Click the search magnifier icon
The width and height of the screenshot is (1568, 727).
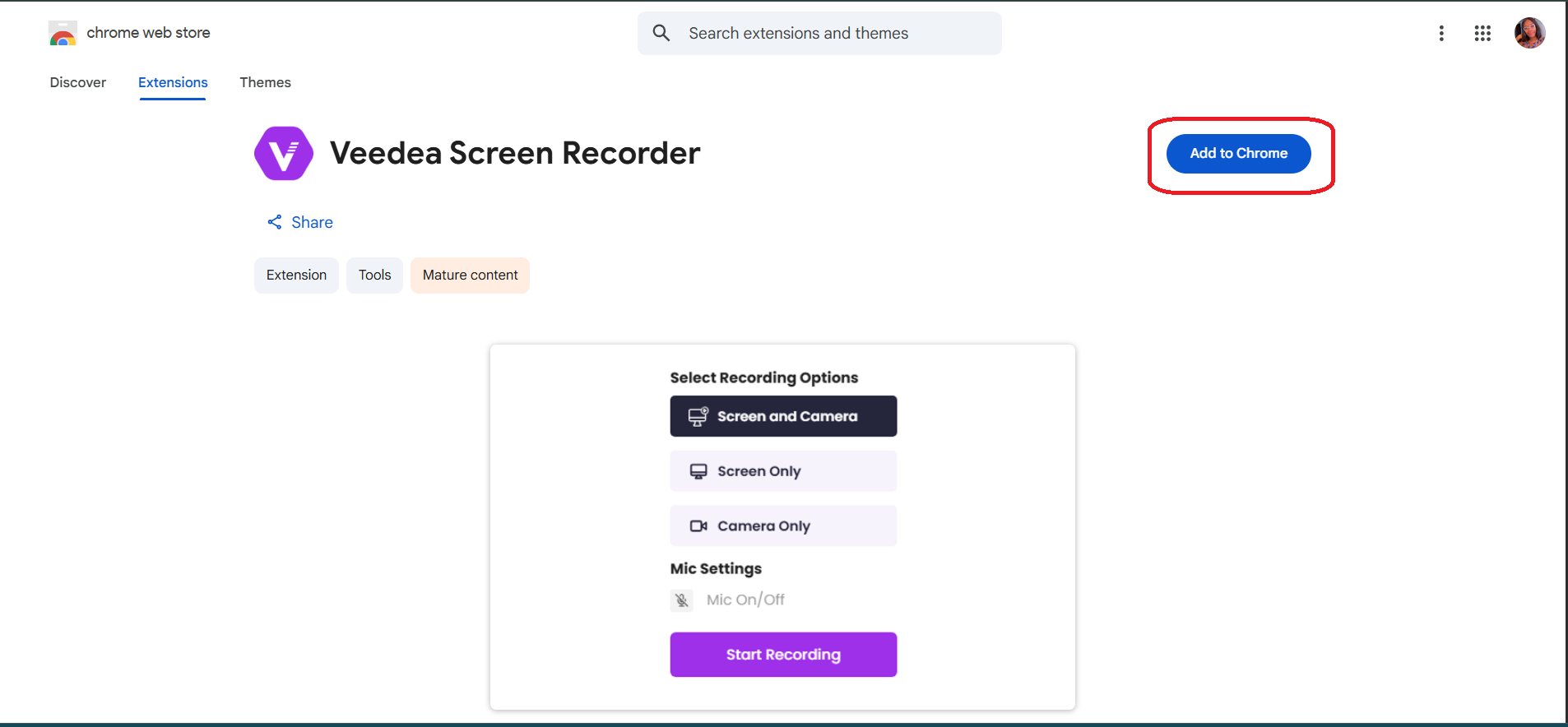[661, 33]
